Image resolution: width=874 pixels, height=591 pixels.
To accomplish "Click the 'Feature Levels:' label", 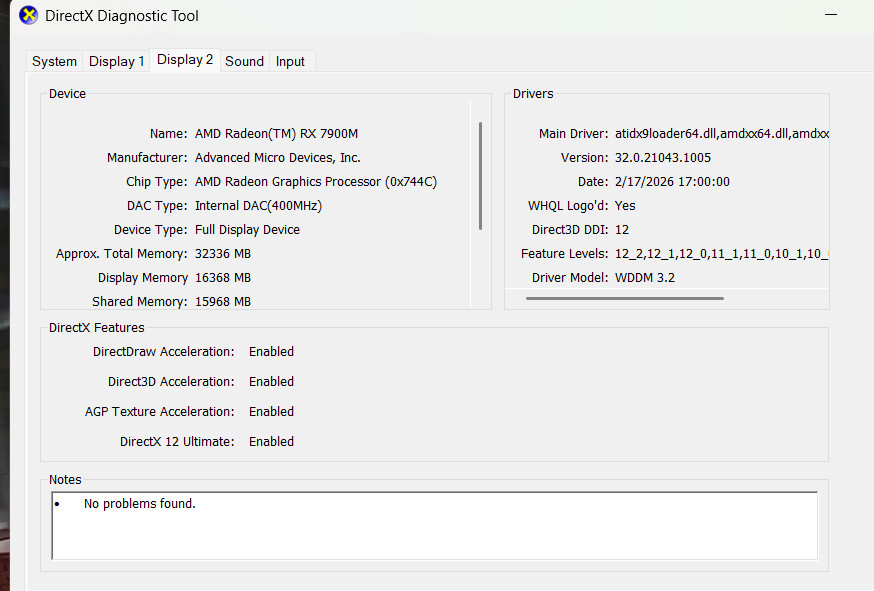I will click(565, 254).
